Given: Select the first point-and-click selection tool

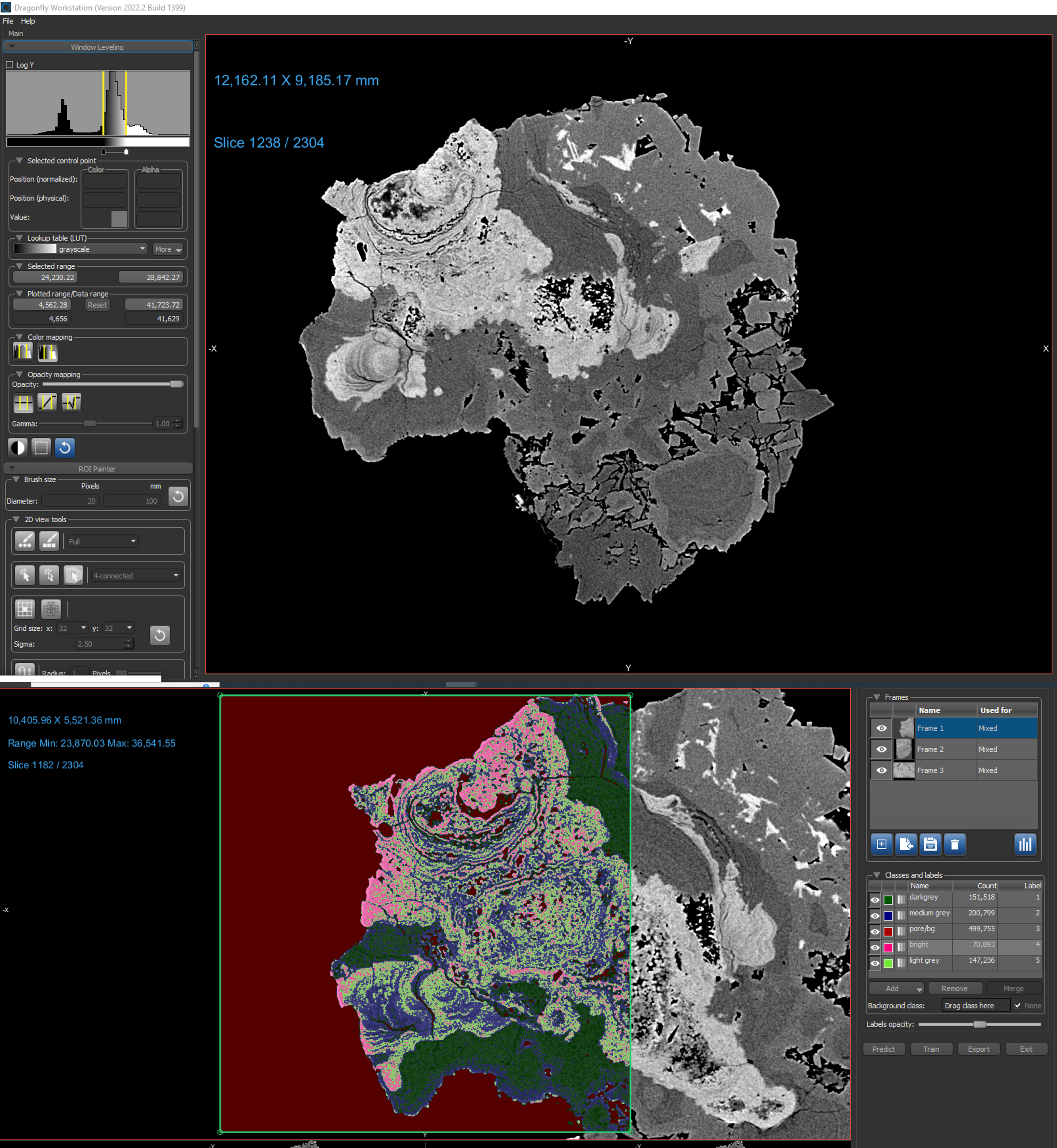Looking at the screenshot, I should pos(25,575).
